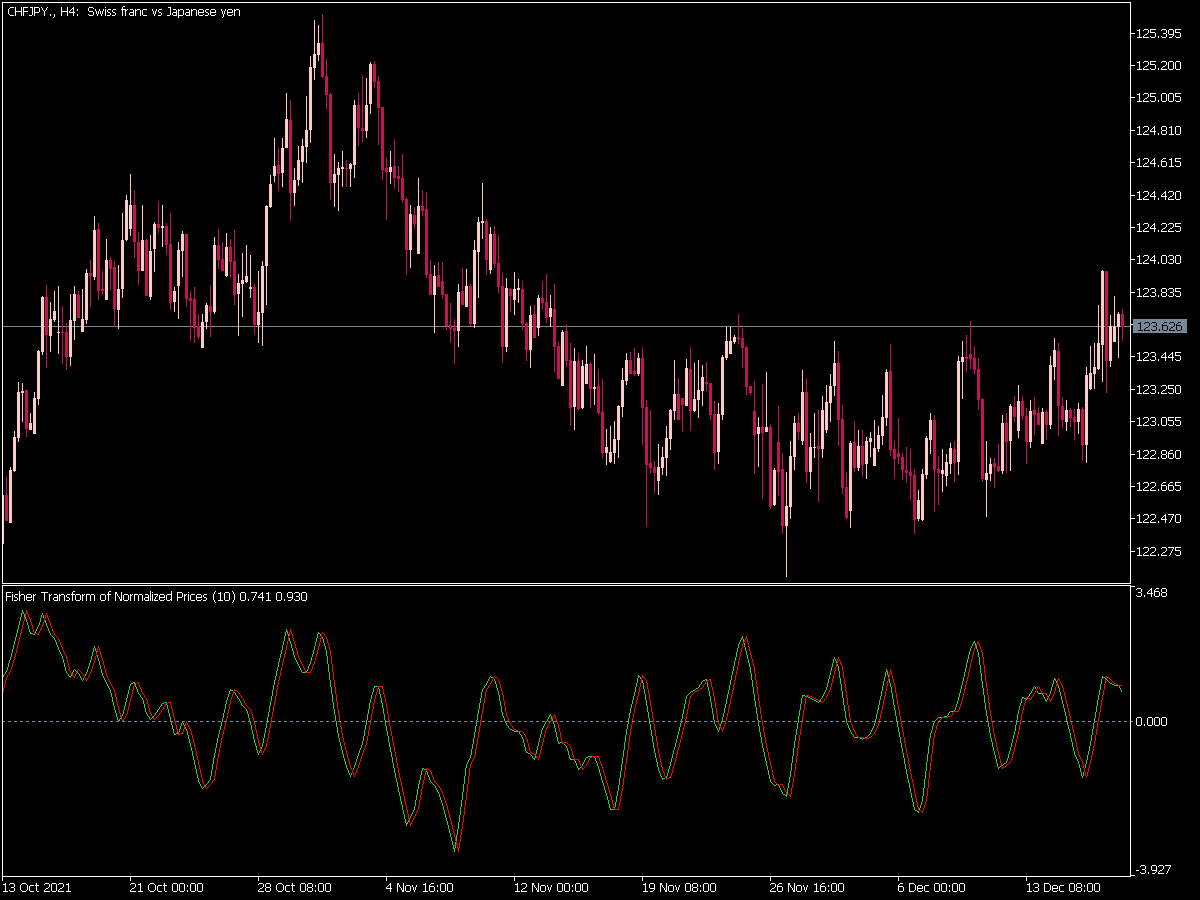Click the 122.470 price axis label
This screenshot has height=900, width=1200.
tap(1160, 519)
